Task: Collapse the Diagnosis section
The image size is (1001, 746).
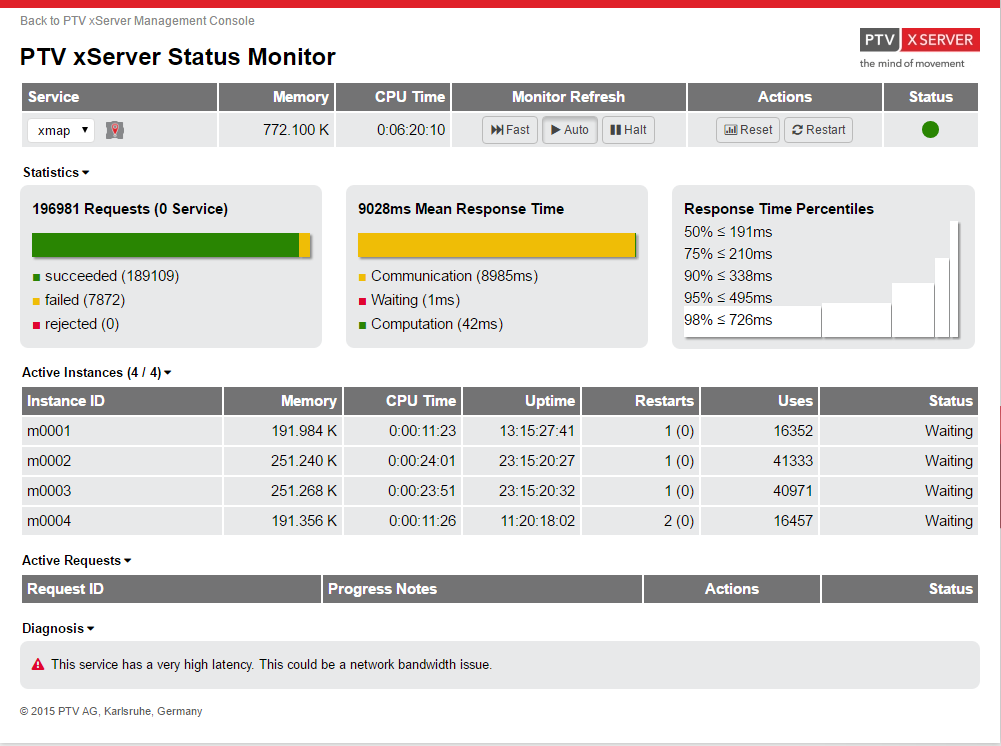Action: (x=58, y=629)
